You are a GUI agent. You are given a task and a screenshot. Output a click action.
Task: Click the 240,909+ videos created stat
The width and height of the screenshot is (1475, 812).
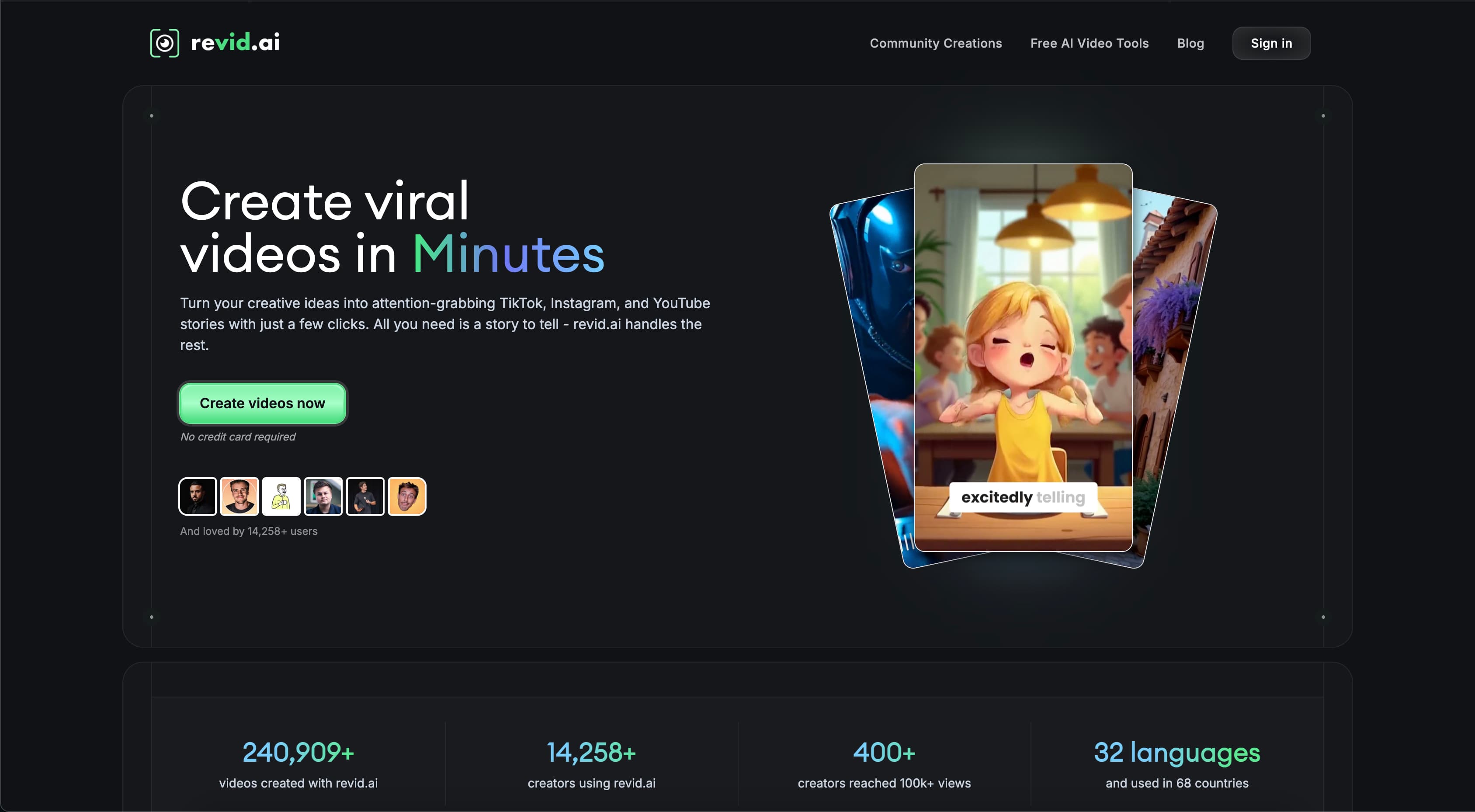298,753
